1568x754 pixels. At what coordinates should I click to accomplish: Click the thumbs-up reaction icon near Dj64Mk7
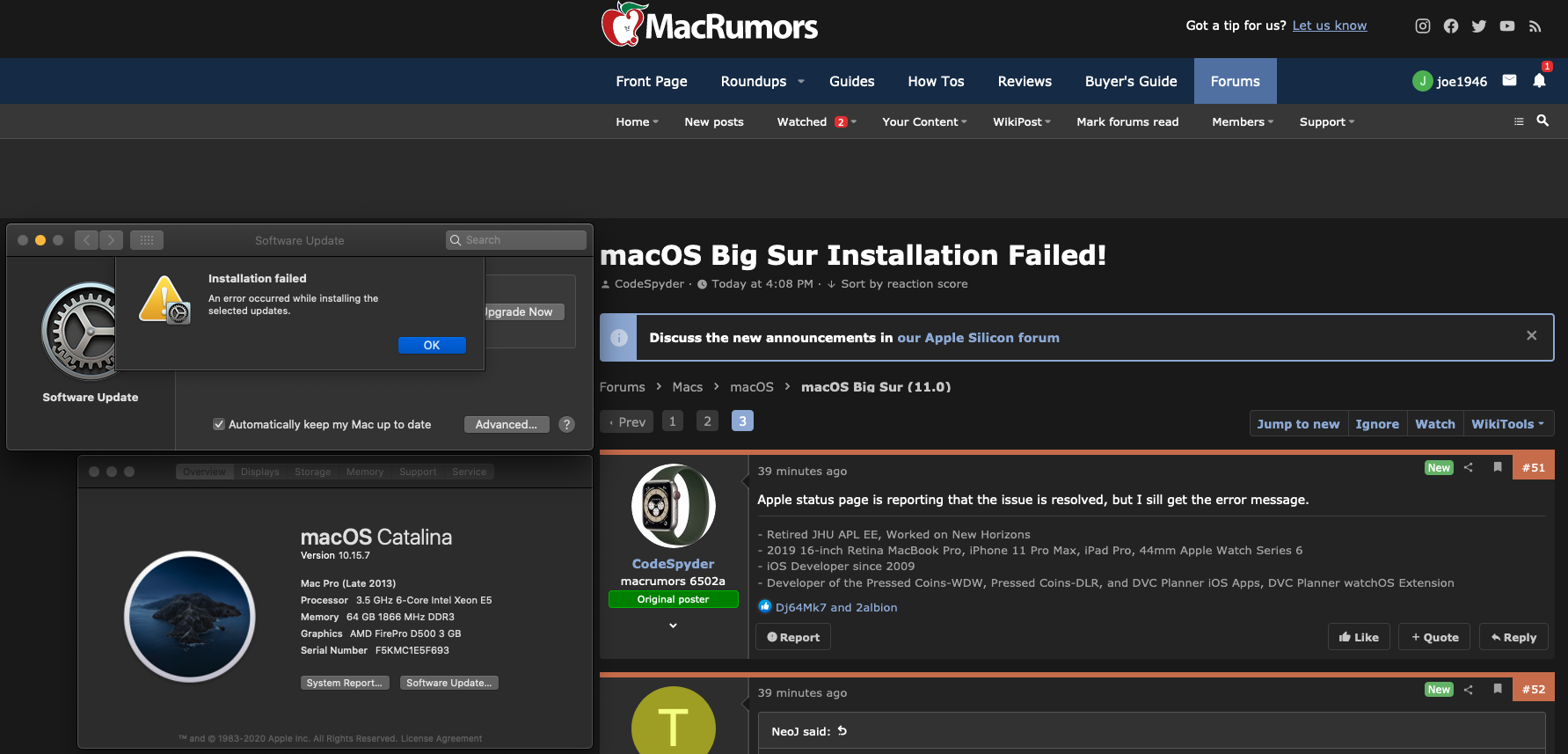click(x=764, y=606)
